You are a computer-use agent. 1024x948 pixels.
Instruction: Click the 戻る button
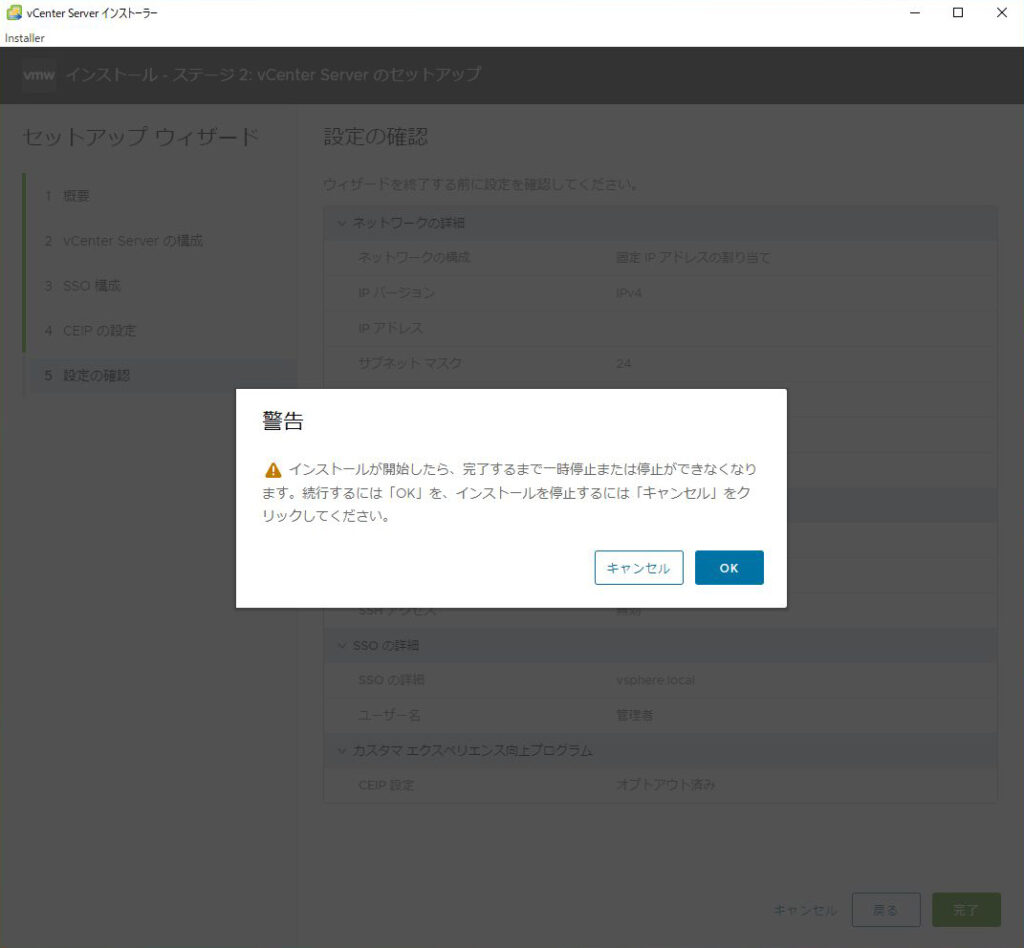coord(886,910)
